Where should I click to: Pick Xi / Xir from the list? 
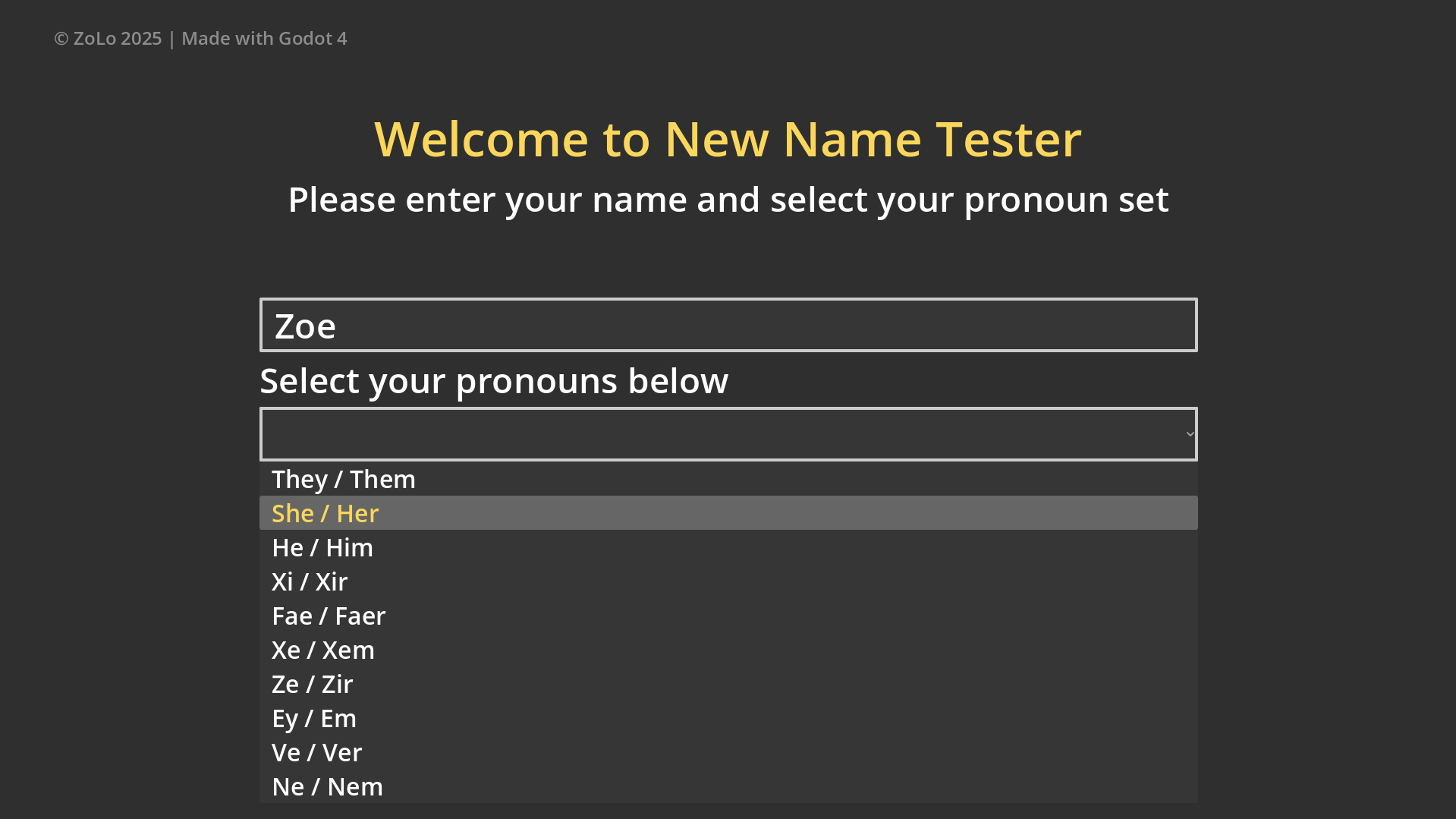pos(309,581)
